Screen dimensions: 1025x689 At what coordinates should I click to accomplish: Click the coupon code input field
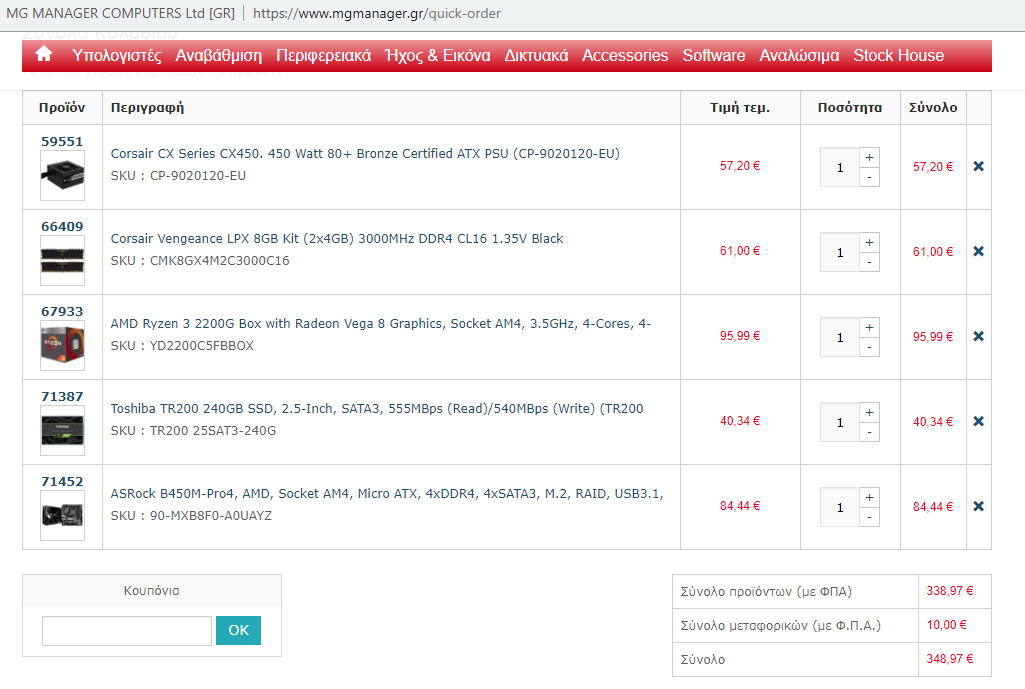(127, 631)
